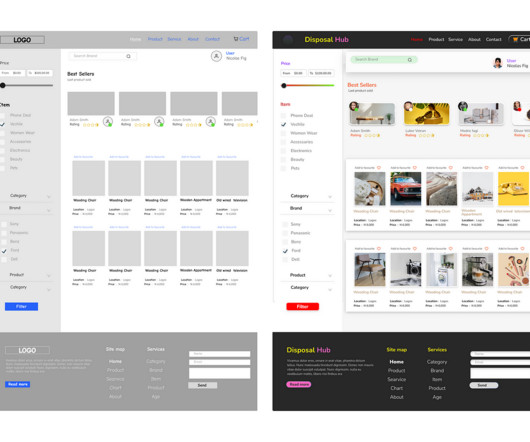Open Contact in Disposal Hub top navigation
Viewport: 530px width, 442px height.
click(493, 40)
